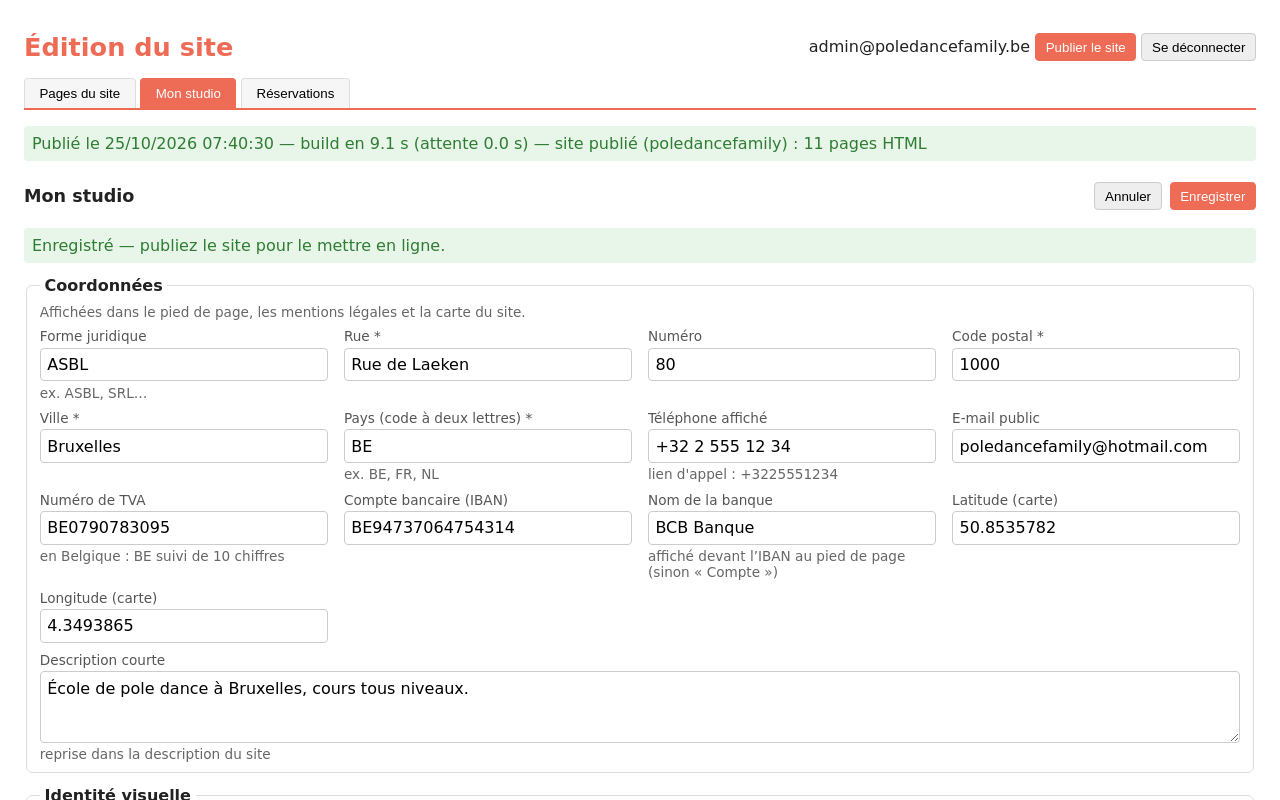Click the hint 'ex. ASBL, SRL...'
Image resolution: width=1280 pixels, height=800 pixels.
coord(93,393)
